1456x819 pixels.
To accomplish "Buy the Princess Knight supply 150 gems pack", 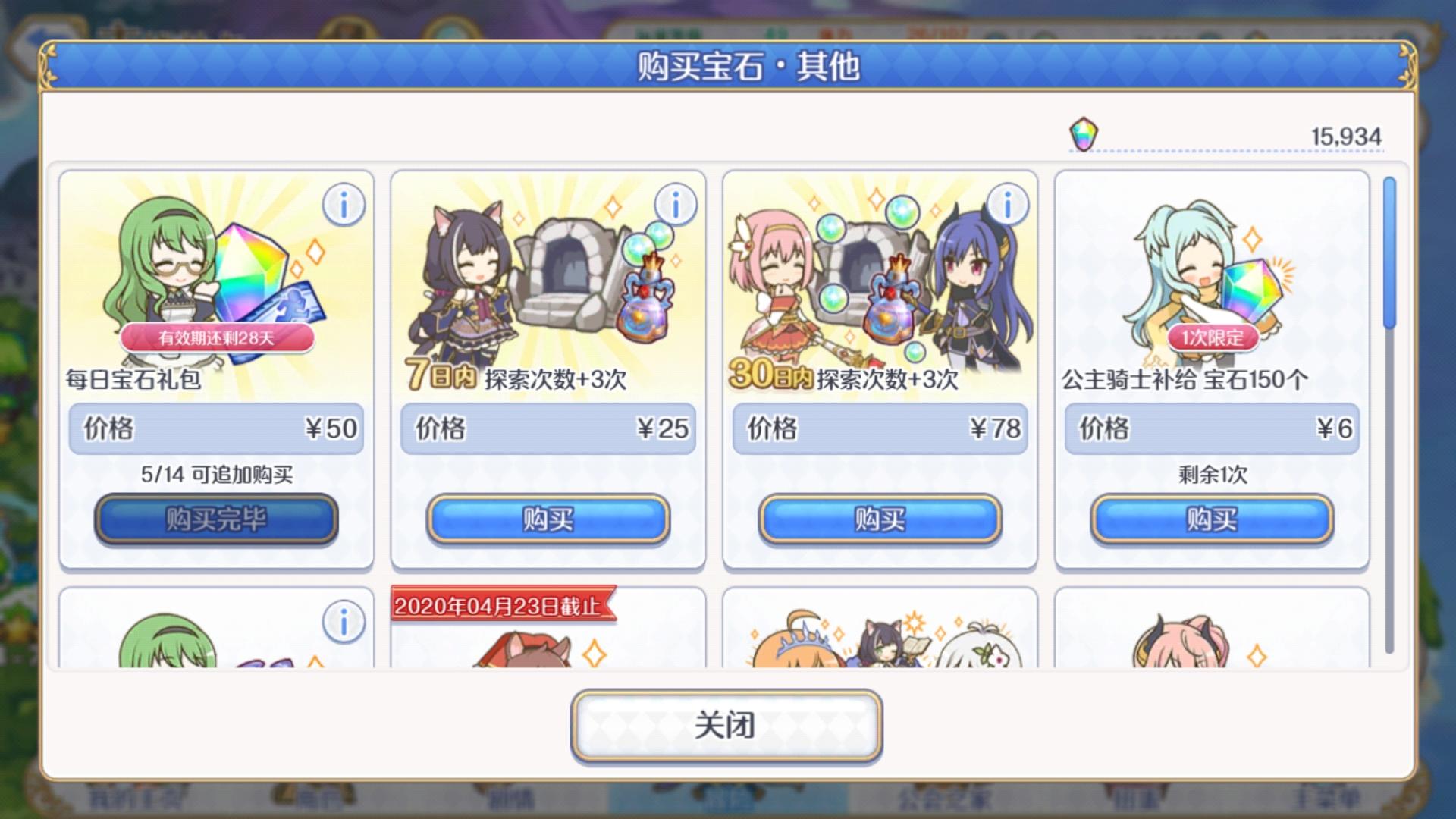I will 1212,519.
